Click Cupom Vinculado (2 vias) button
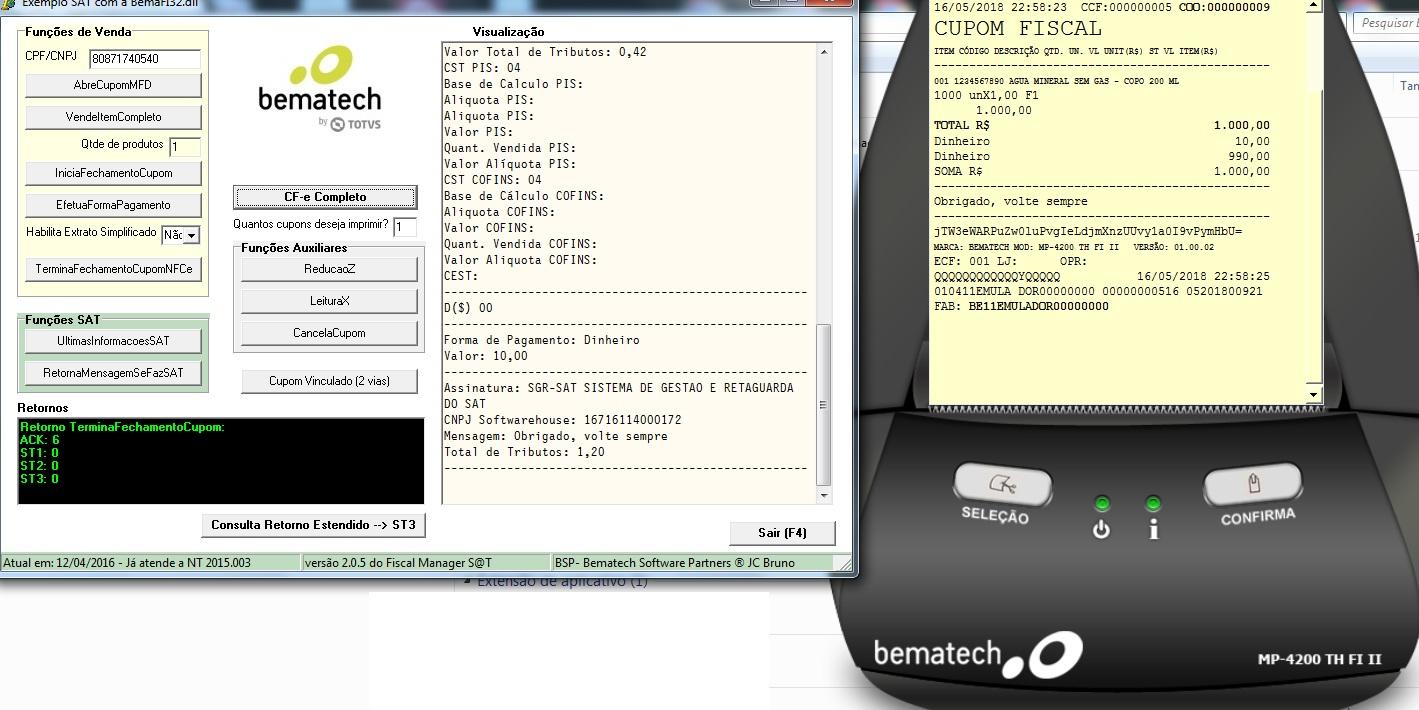 click(x=329, y=381)
